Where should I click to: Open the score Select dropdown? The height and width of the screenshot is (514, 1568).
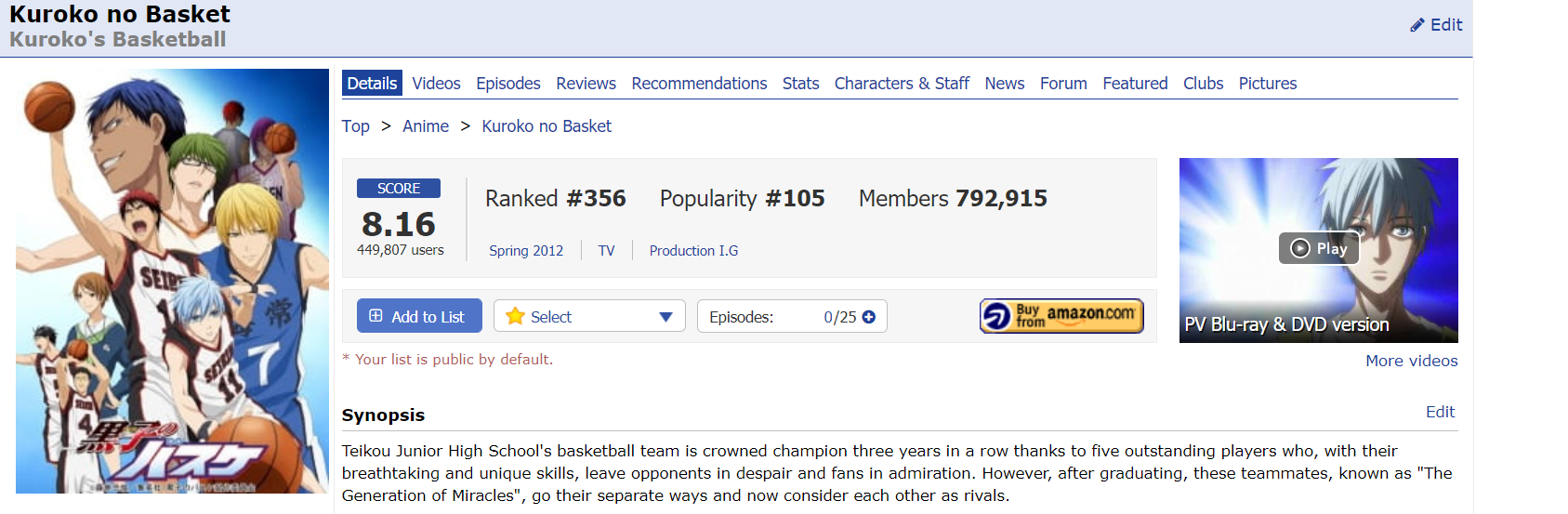pyautogui.click(x=589, y=317)
